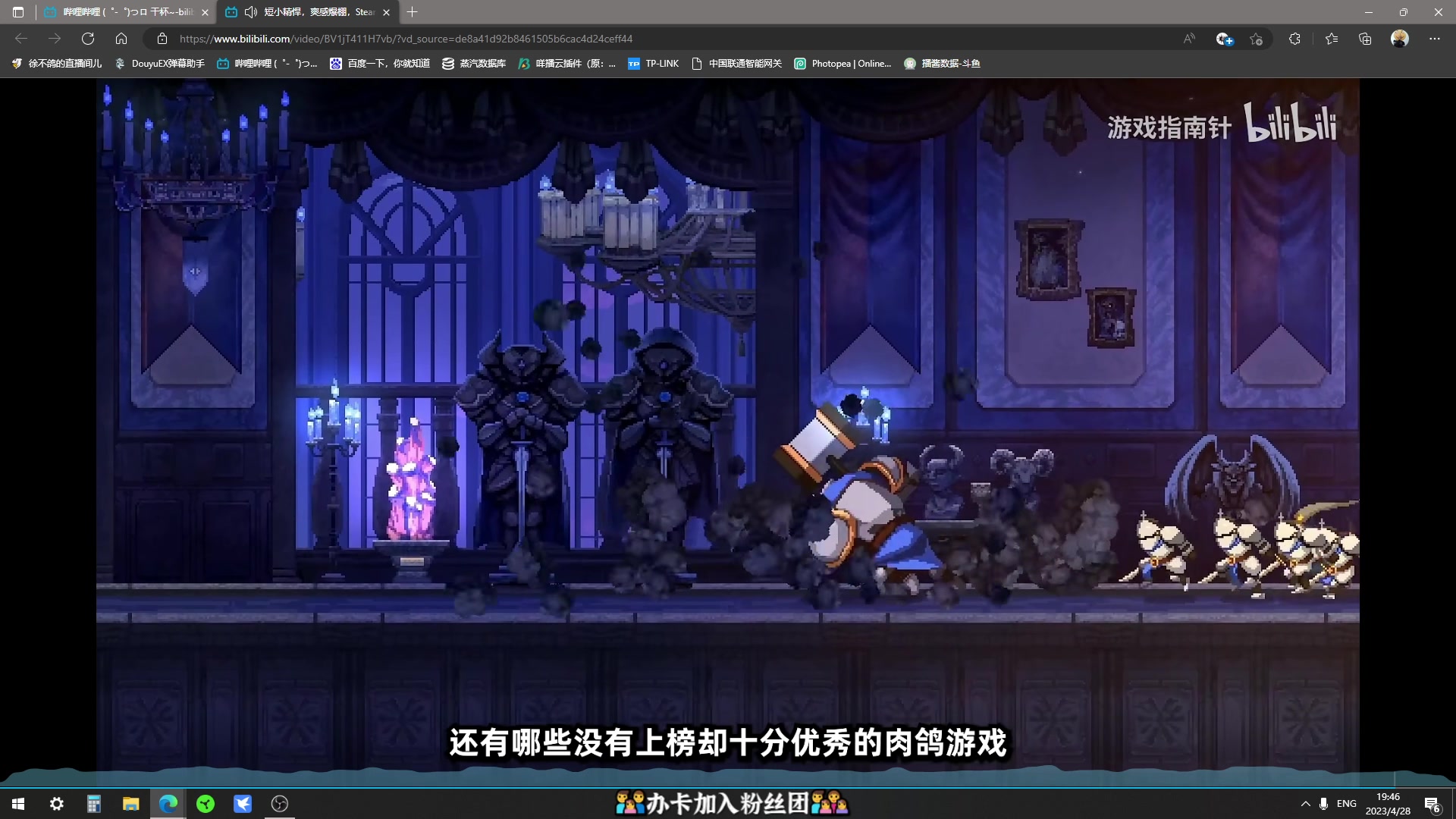Close the playing video tab
Image resolution: width=1456 pixels, height=819 pixels.
(386, 12)
